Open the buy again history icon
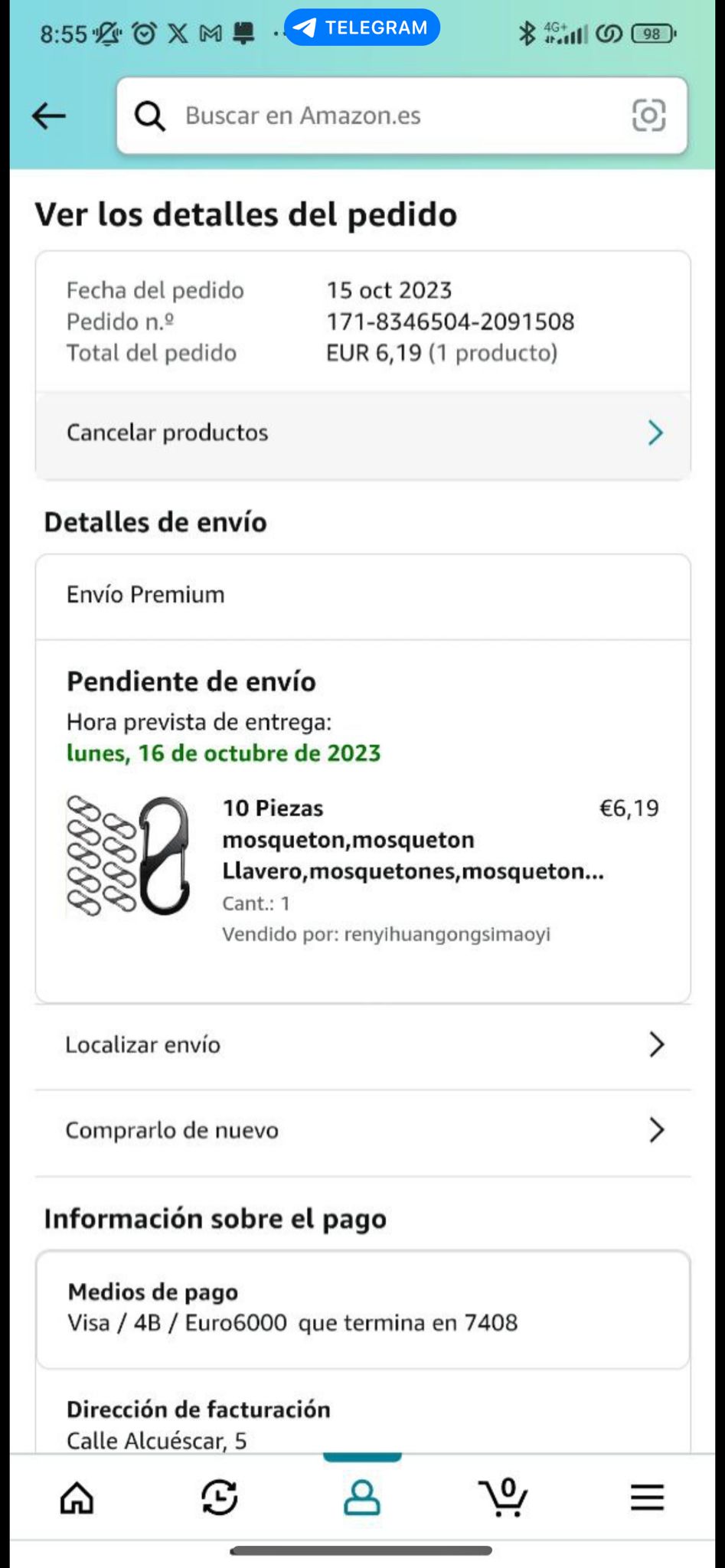 220,1498
